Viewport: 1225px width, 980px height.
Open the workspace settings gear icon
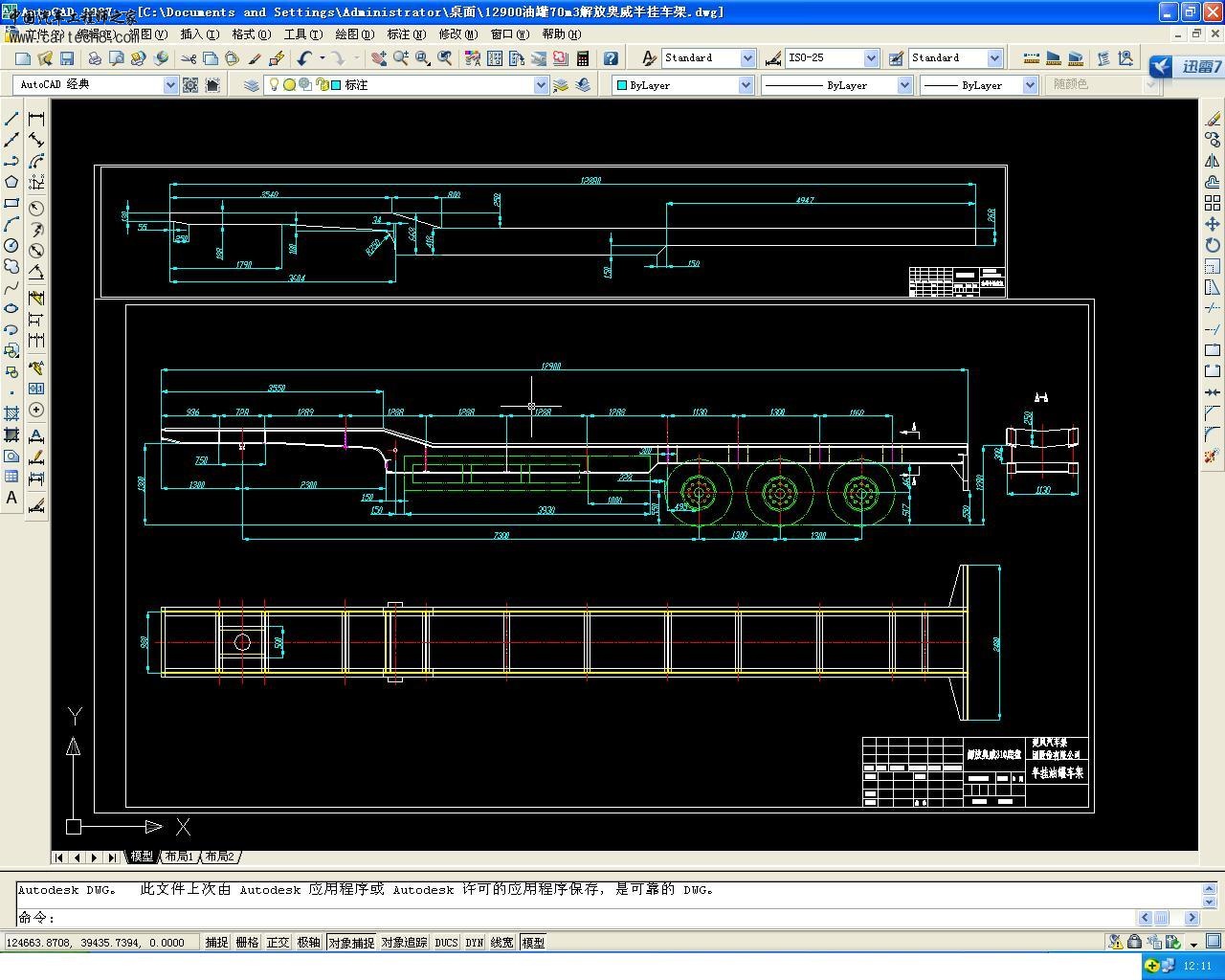(190, 85)
